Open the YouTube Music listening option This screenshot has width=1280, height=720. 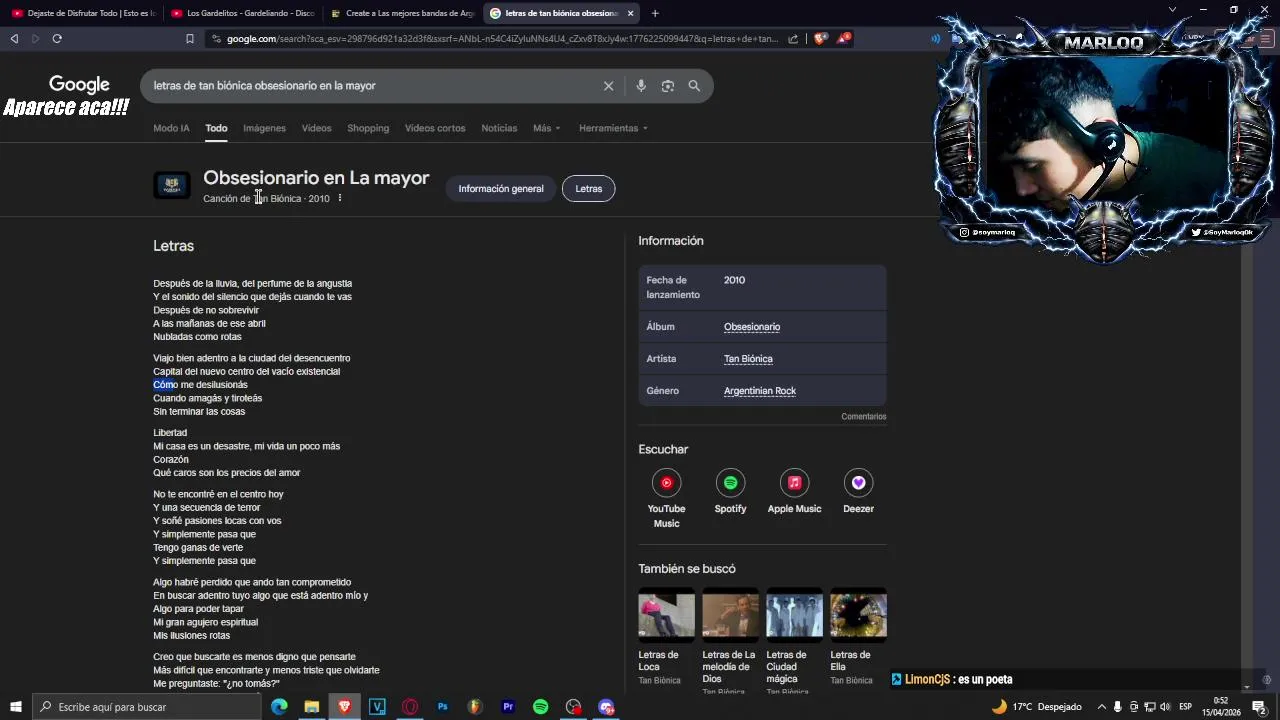[x=666, y=483]
